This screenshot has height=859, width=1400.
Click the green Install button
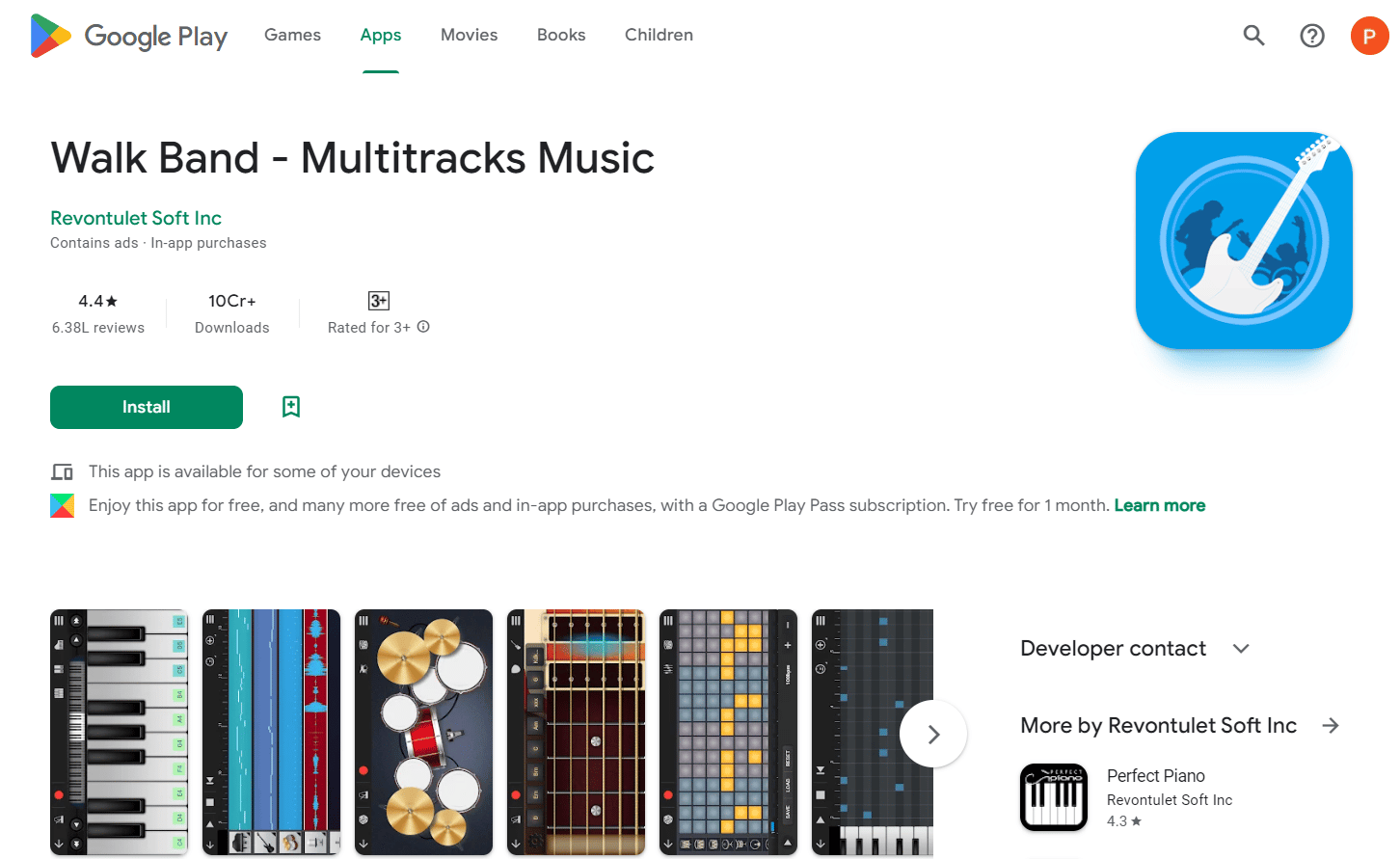tap(147, 407)
